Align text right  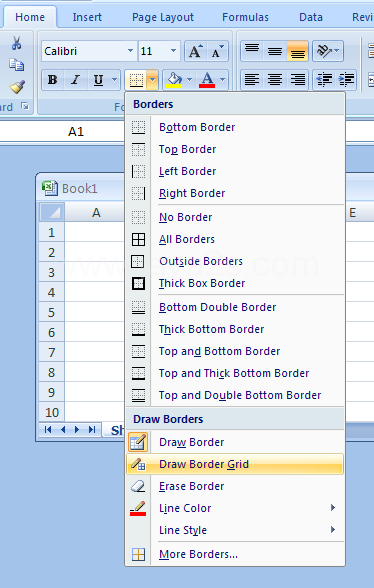click(x=297, y=80)
